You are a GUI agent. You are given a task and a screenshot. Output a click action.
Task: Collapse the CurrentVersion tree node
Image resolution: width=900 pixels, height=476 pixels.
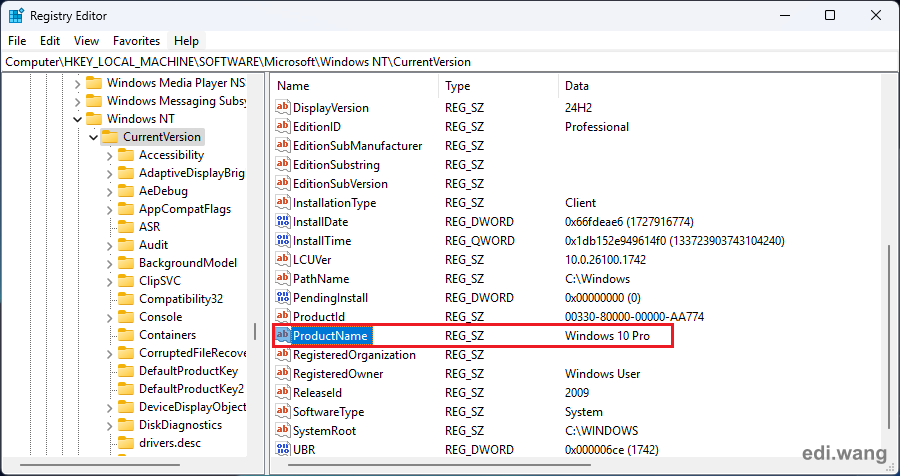point(94,137)
